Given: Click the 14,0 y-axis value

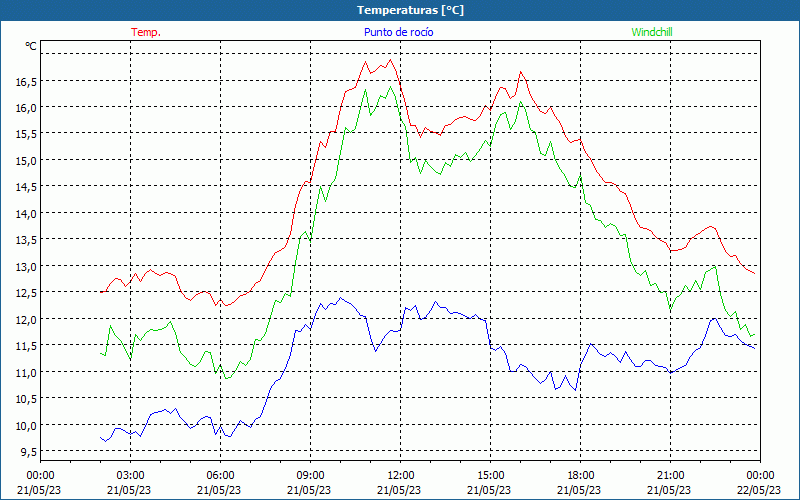Looking at the screenshot, I should click(26, 214).
